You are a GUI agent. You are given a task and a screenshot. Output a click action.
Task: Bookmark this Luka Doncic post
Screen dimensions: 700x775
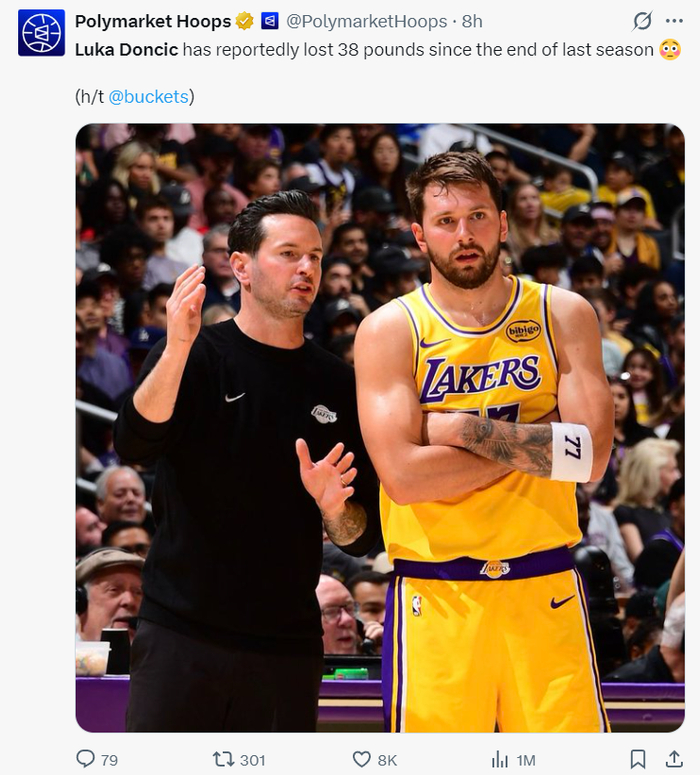pyautogui.click(x=637, y=759)
